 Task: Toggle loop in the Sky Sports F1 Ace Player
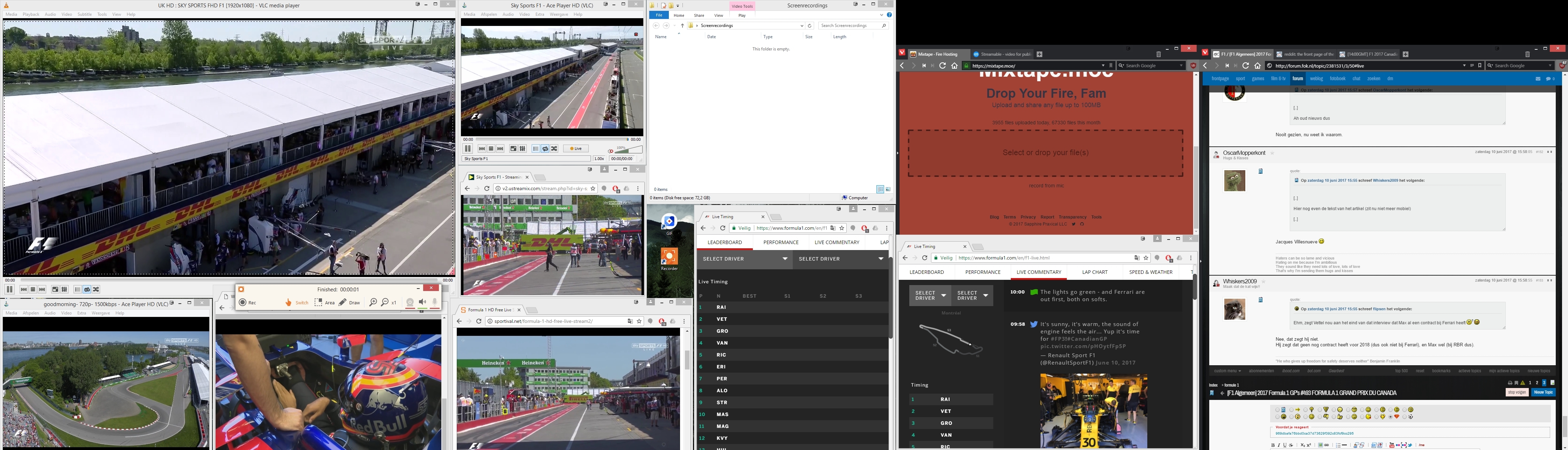pyautogui.click(x=545, y=148)
